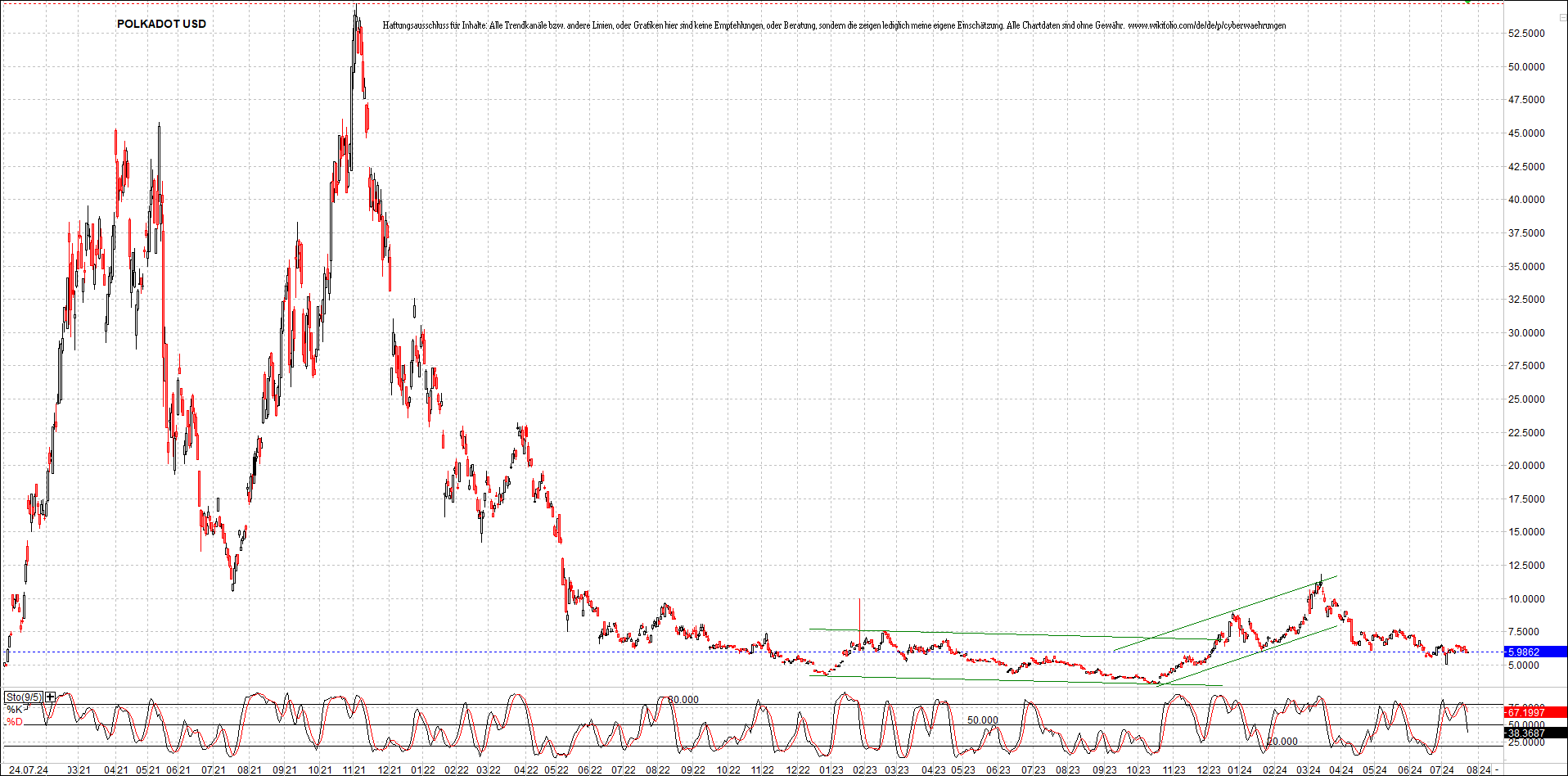The width and height of the screenshot is (1568, 776).
Task: Select the Sto(9/5) stochastic indicator label
Action: pyautogui.click(x=24, y=697)
